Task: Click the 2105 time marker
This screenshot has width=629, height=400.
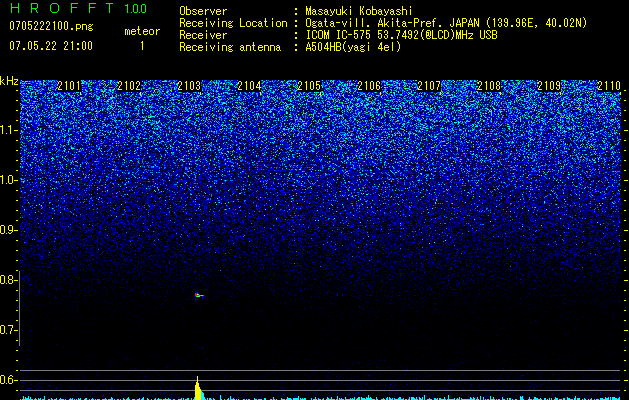Action: click(309, 86)
